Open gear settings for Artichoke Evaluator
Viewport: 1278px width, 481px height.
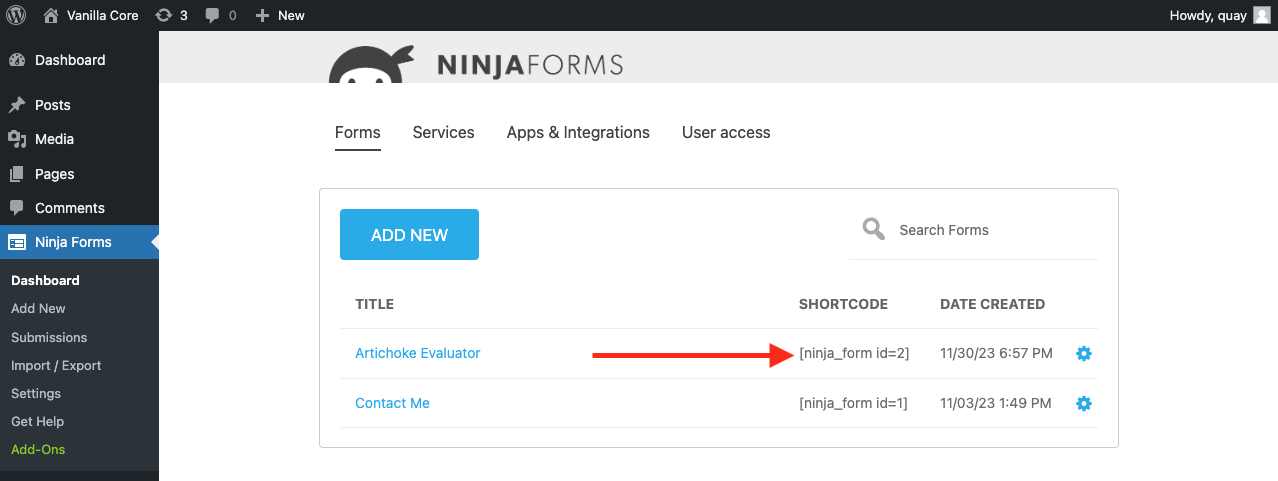(x=1083, y=353)
